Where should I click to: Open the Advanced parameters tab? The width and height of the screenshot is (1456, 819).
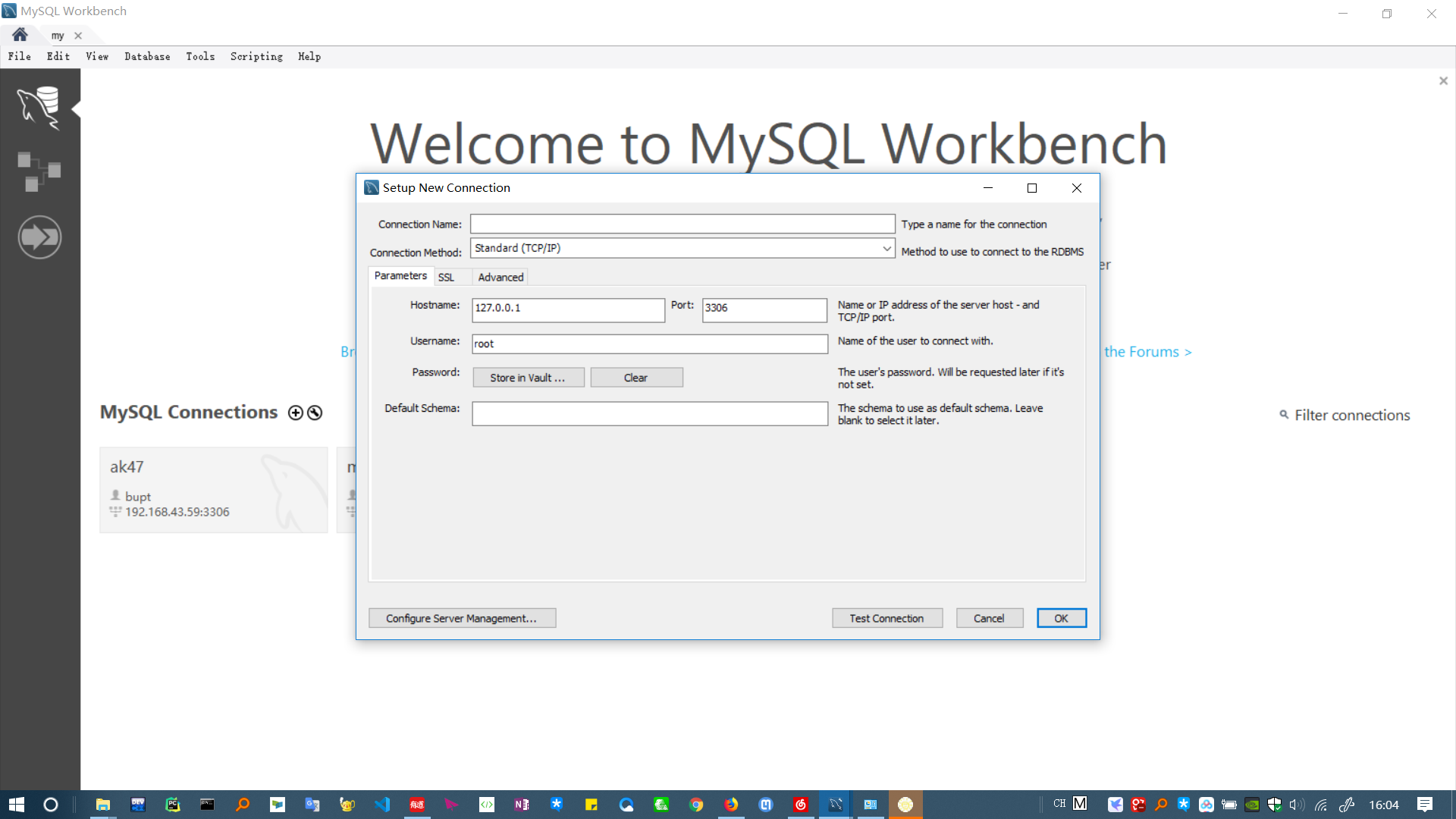(500, 277)
